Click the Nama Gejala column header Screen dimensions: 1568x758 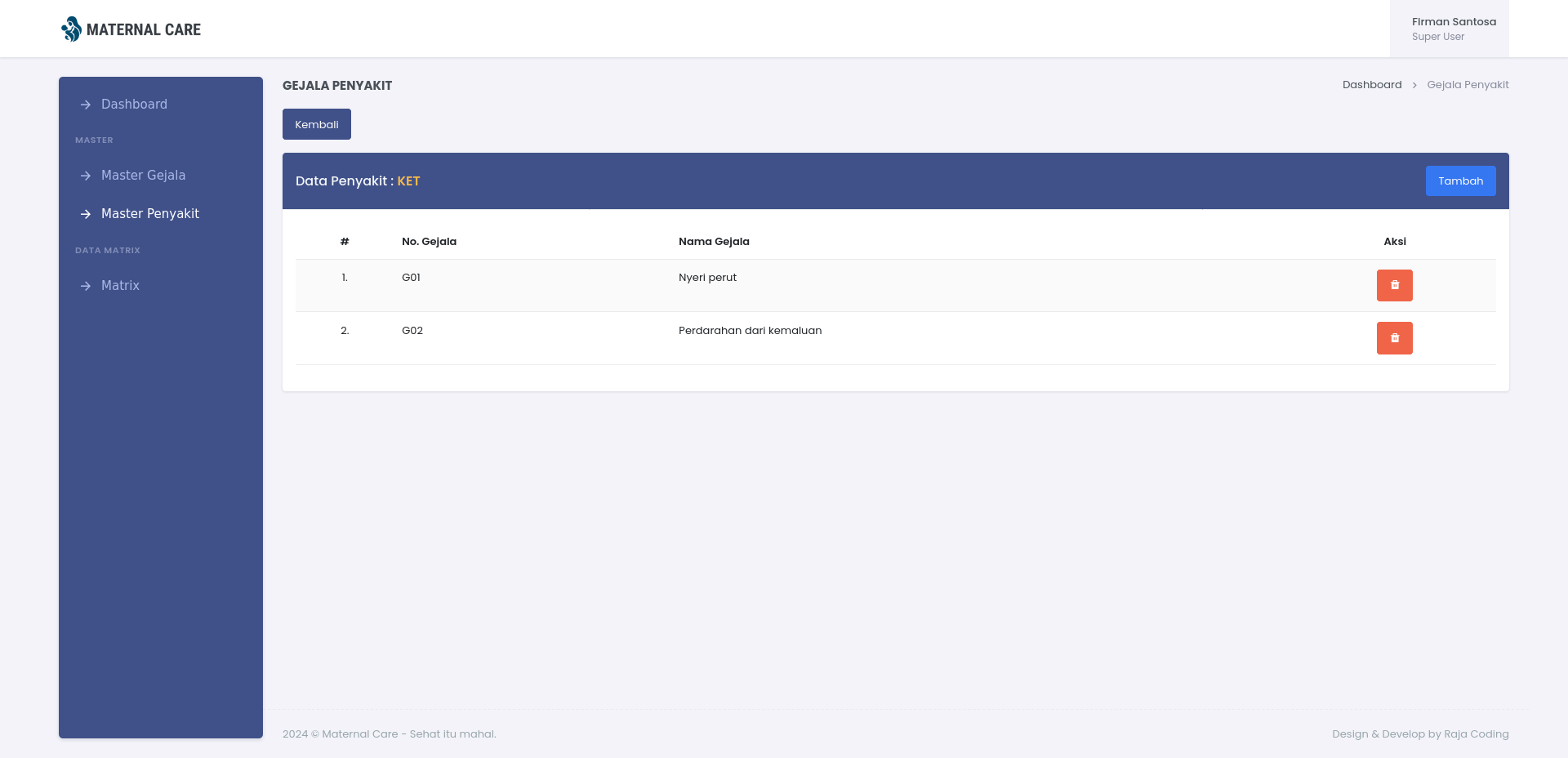714,242
